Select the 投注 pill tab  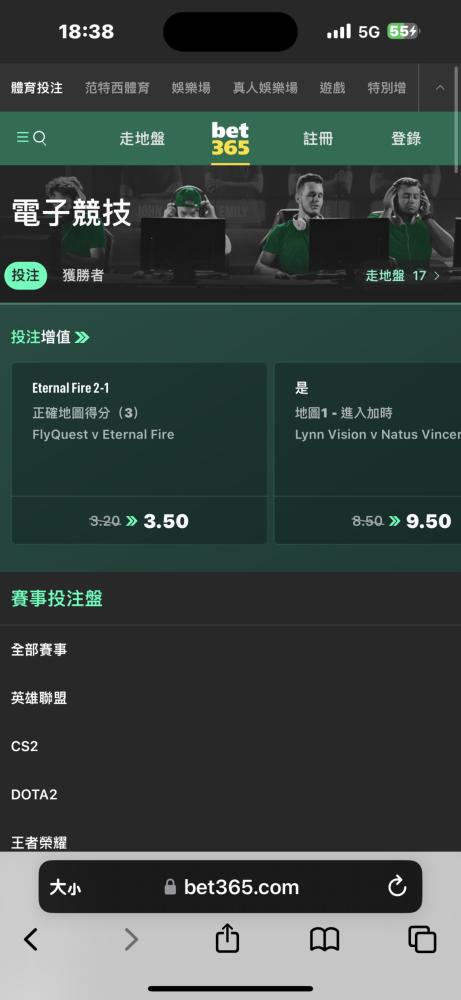(x=26, y=276)
